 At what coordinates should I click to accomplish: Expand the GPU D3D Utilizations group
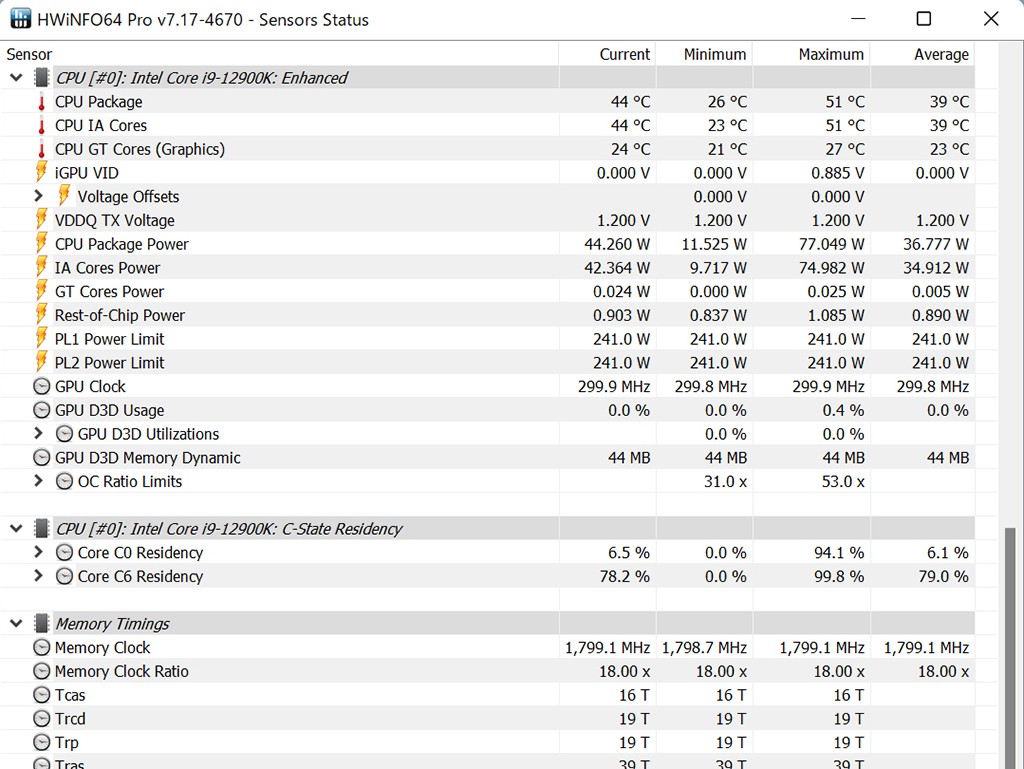point(39,434)
